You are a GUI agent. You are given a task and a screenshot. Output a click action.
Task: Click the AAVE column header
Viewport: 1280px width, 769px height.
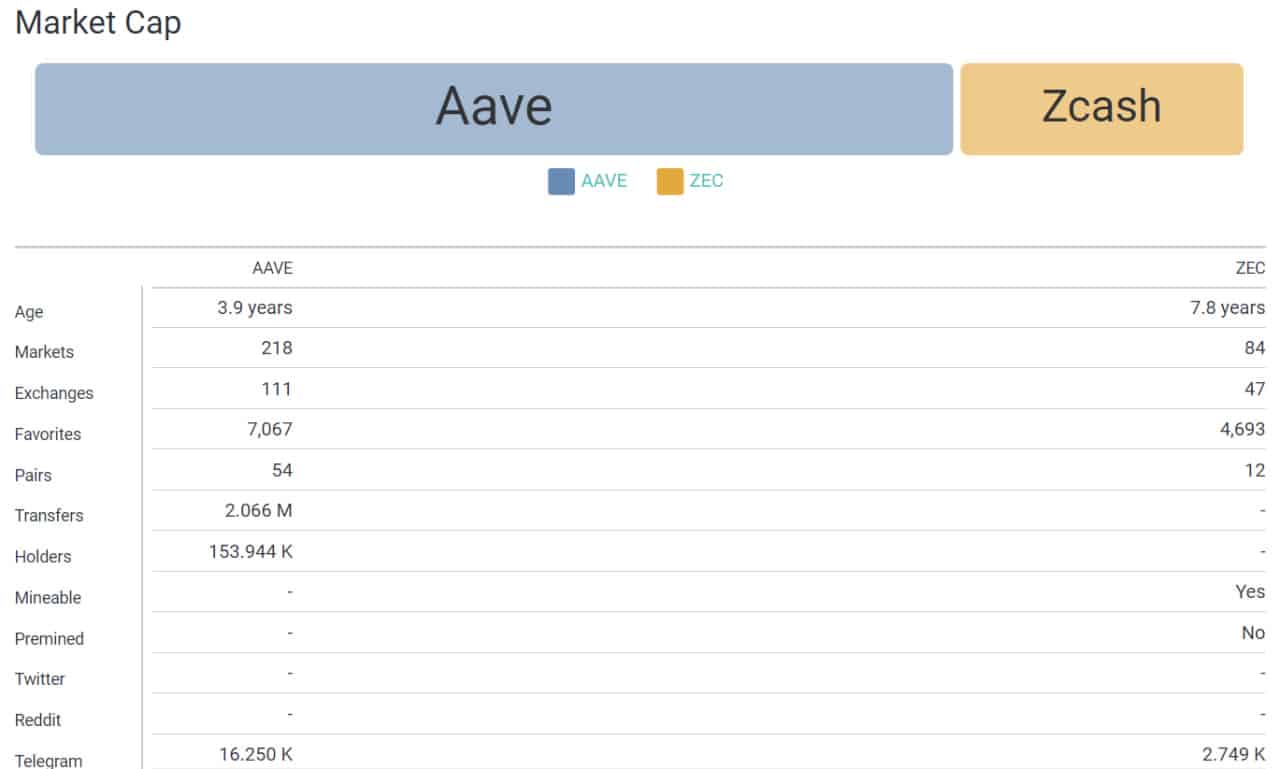pyautogui.click(x=272, y=268)
